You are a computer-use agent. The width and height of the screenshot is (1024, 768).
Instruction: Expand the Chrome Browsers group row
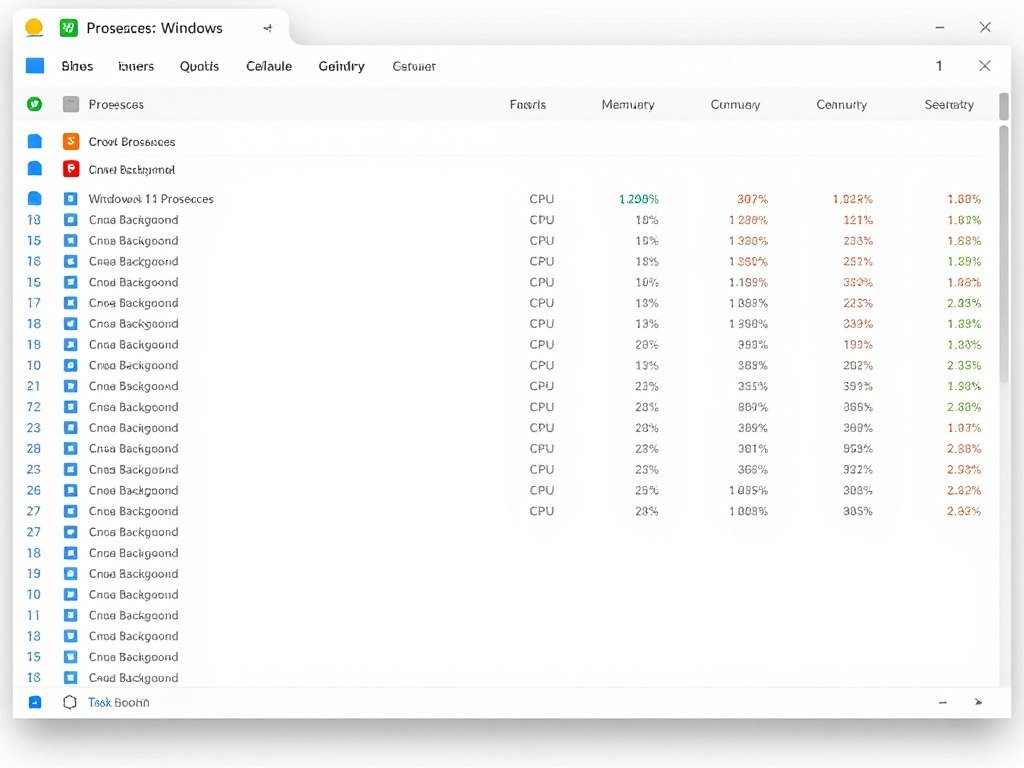click(33, 141)
